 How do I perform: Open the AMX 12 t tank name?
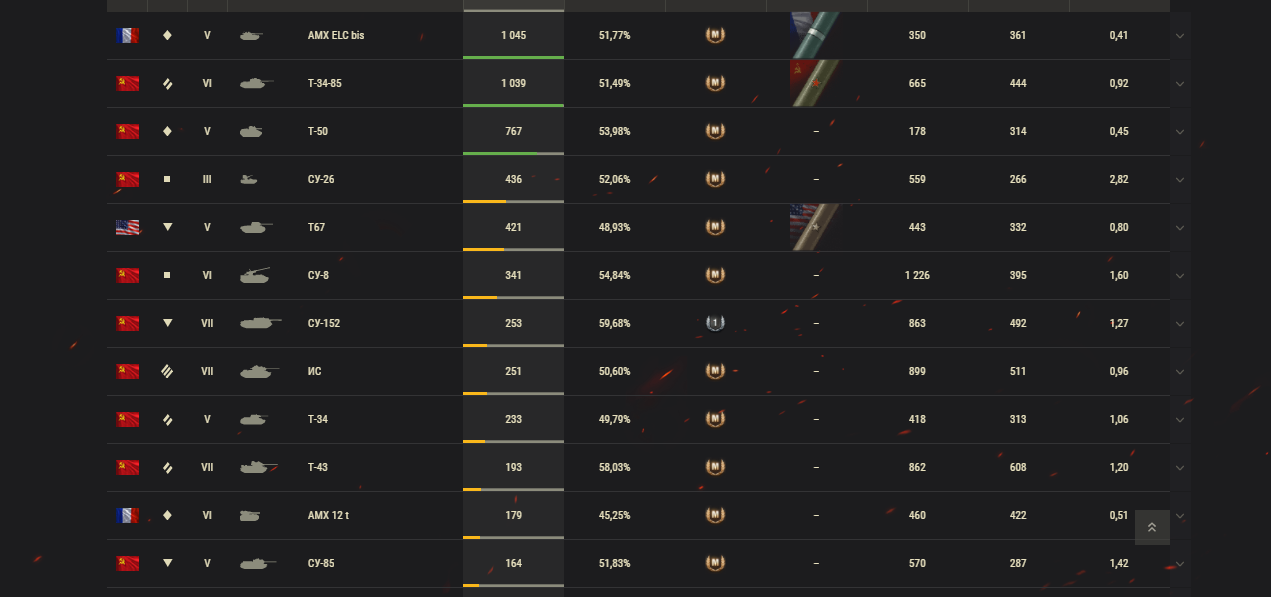pyautogui.click(x=328, y=515)
